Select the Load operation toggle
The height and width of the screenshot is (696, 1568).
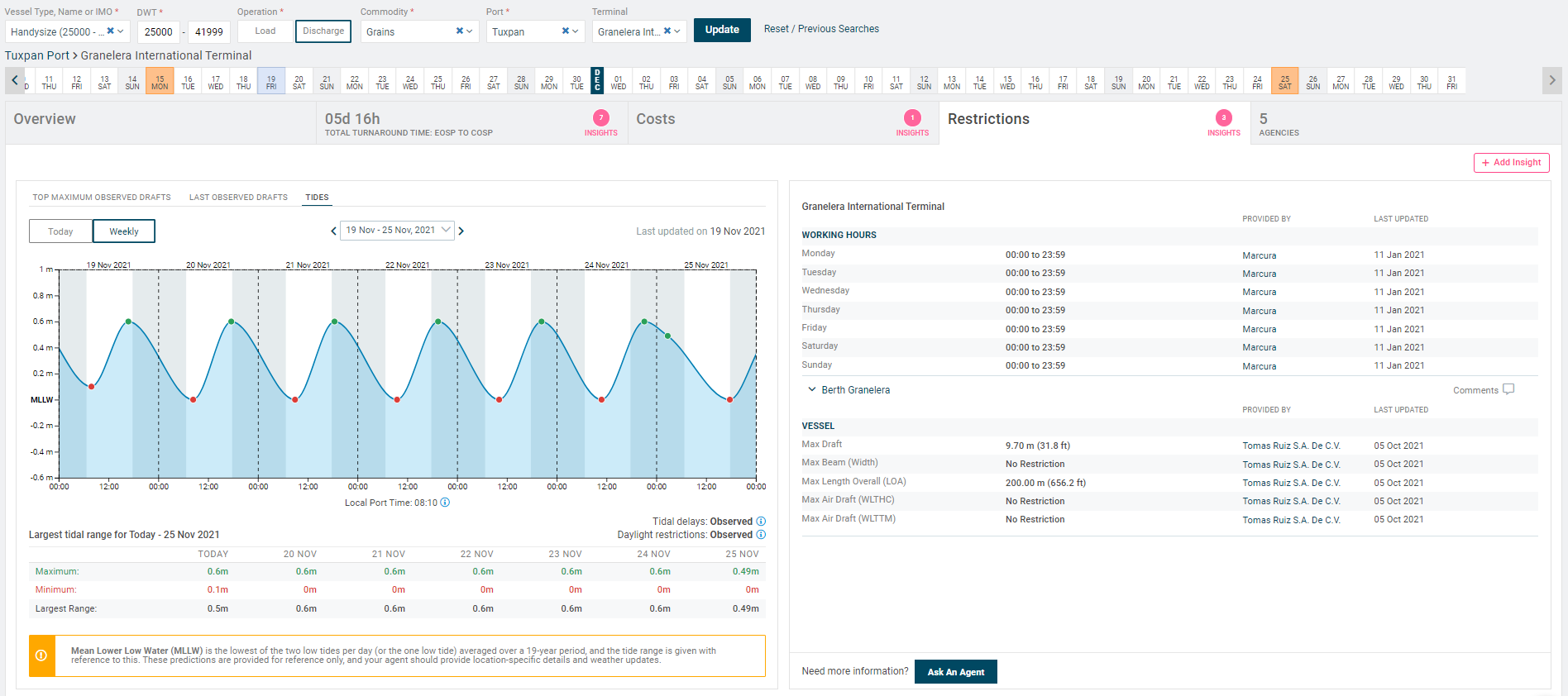[x=265, y=31]
